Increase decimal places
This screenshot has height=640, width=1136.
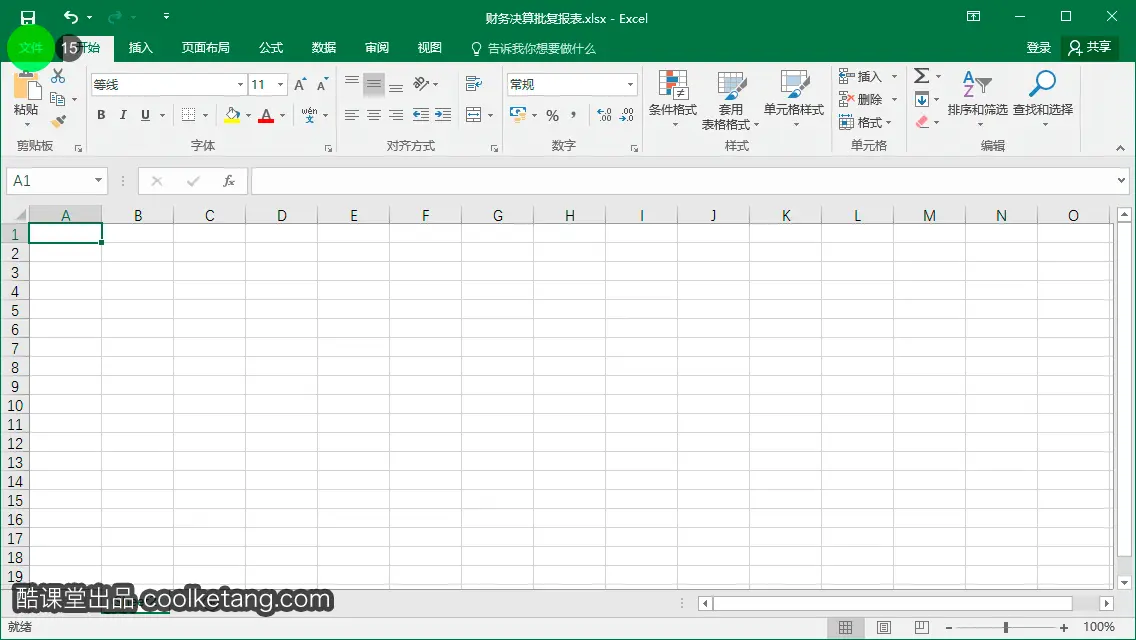(604, 115)
